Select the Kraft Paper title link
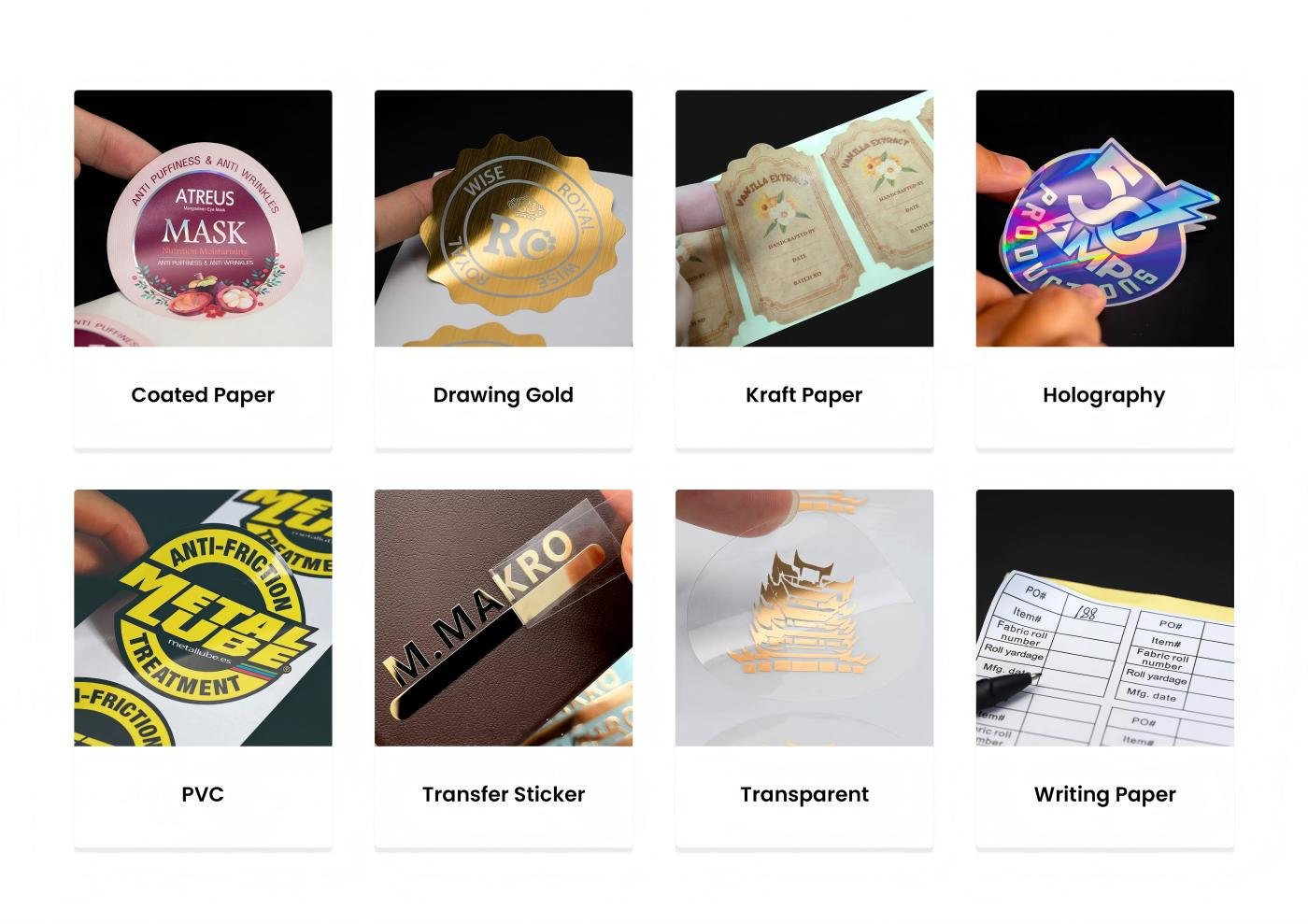 [804, 395]
